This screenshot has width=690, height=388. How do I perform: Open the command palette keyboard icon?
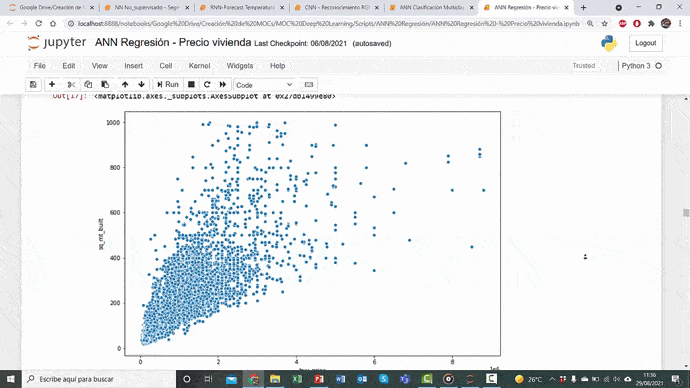pyautogui.click(x=308, y=84)
